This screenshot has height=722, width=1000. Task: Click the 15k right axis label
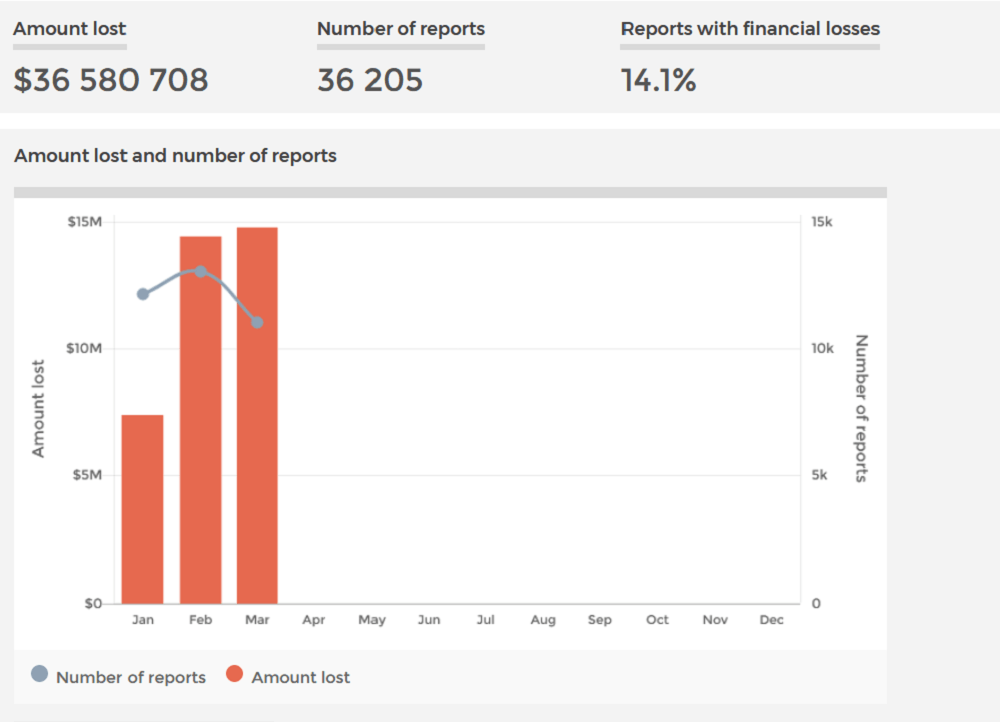(x=822, y=222)
